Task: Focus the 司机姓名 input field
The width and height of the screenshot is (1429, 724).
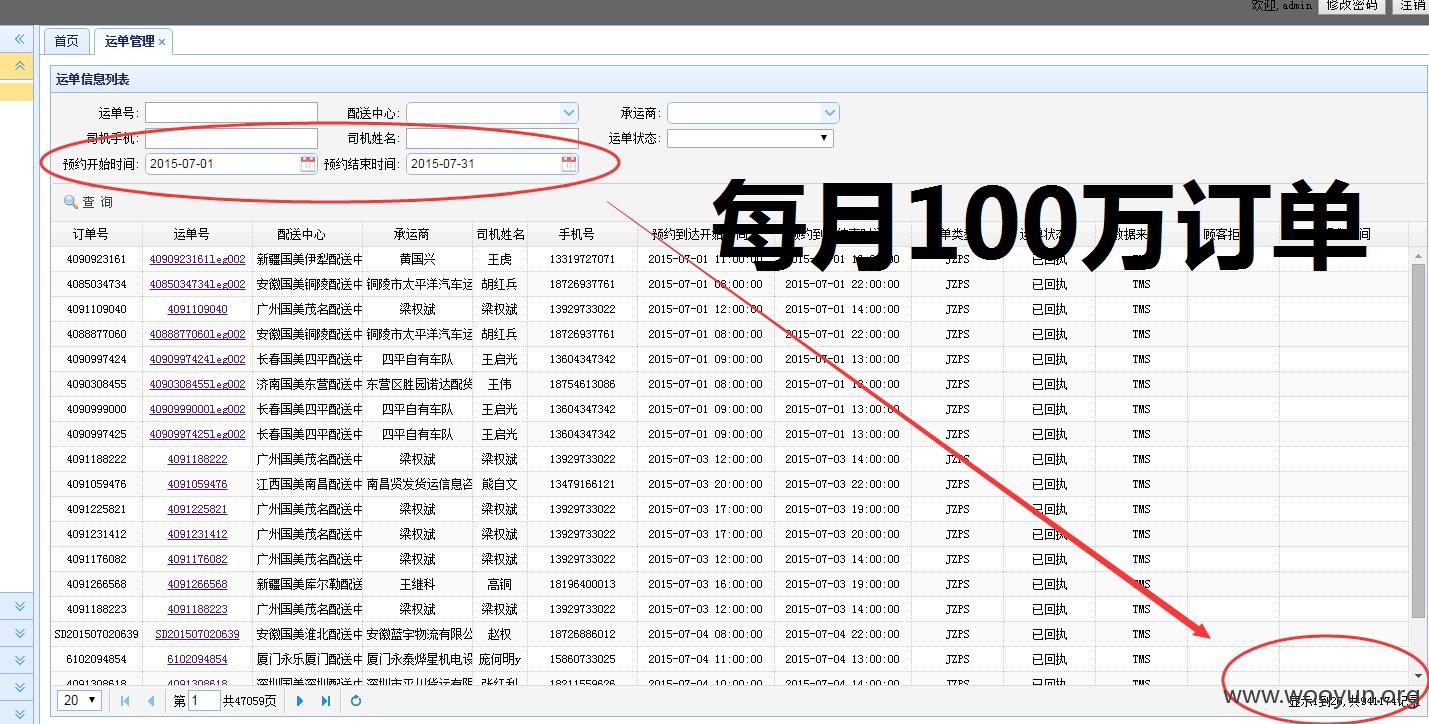Action: (x=492, y=138)
